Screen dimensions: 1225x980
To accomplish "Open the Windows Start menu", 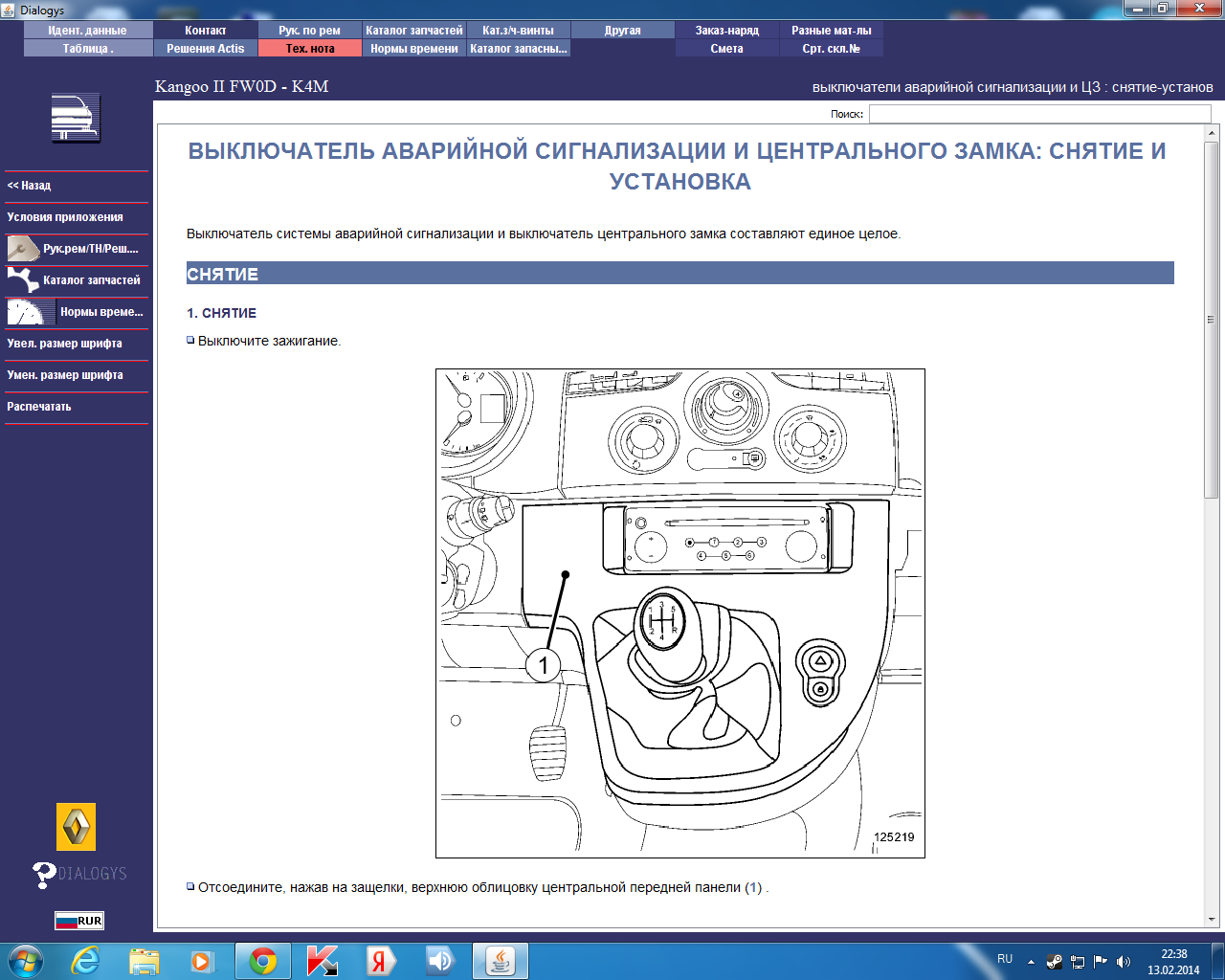I will pyautogui.click(x=26, y=961).
